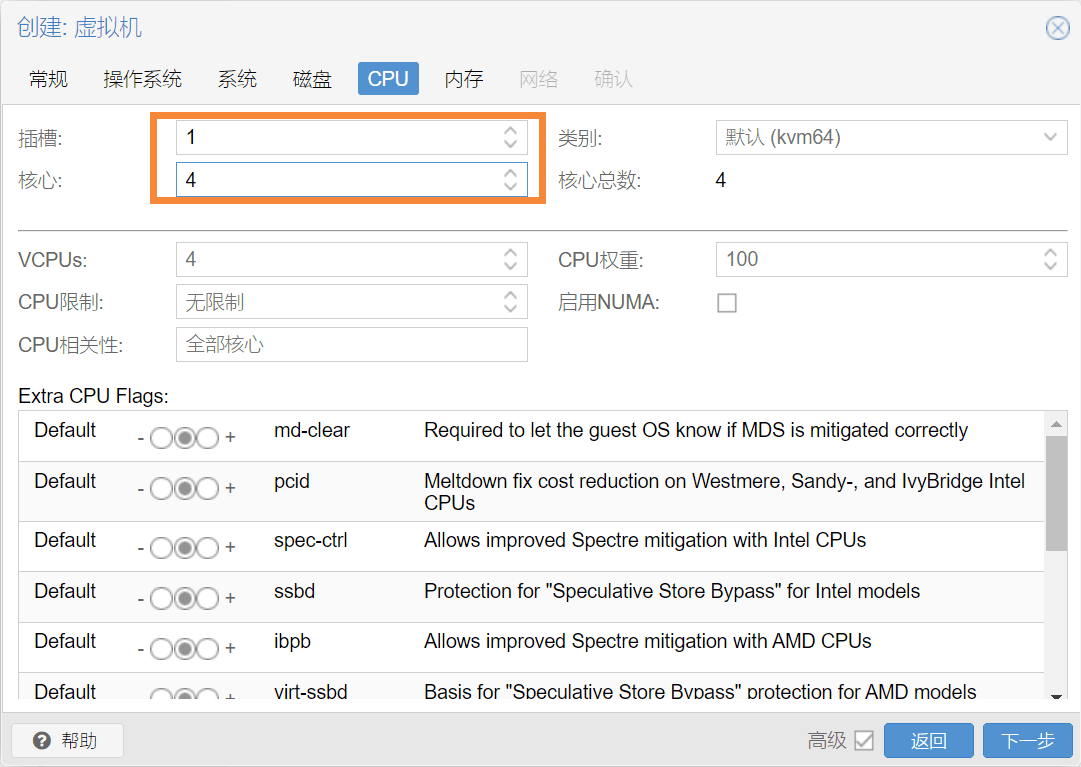
Task: Click the 返回 back button
Action: tap(929, 741)
